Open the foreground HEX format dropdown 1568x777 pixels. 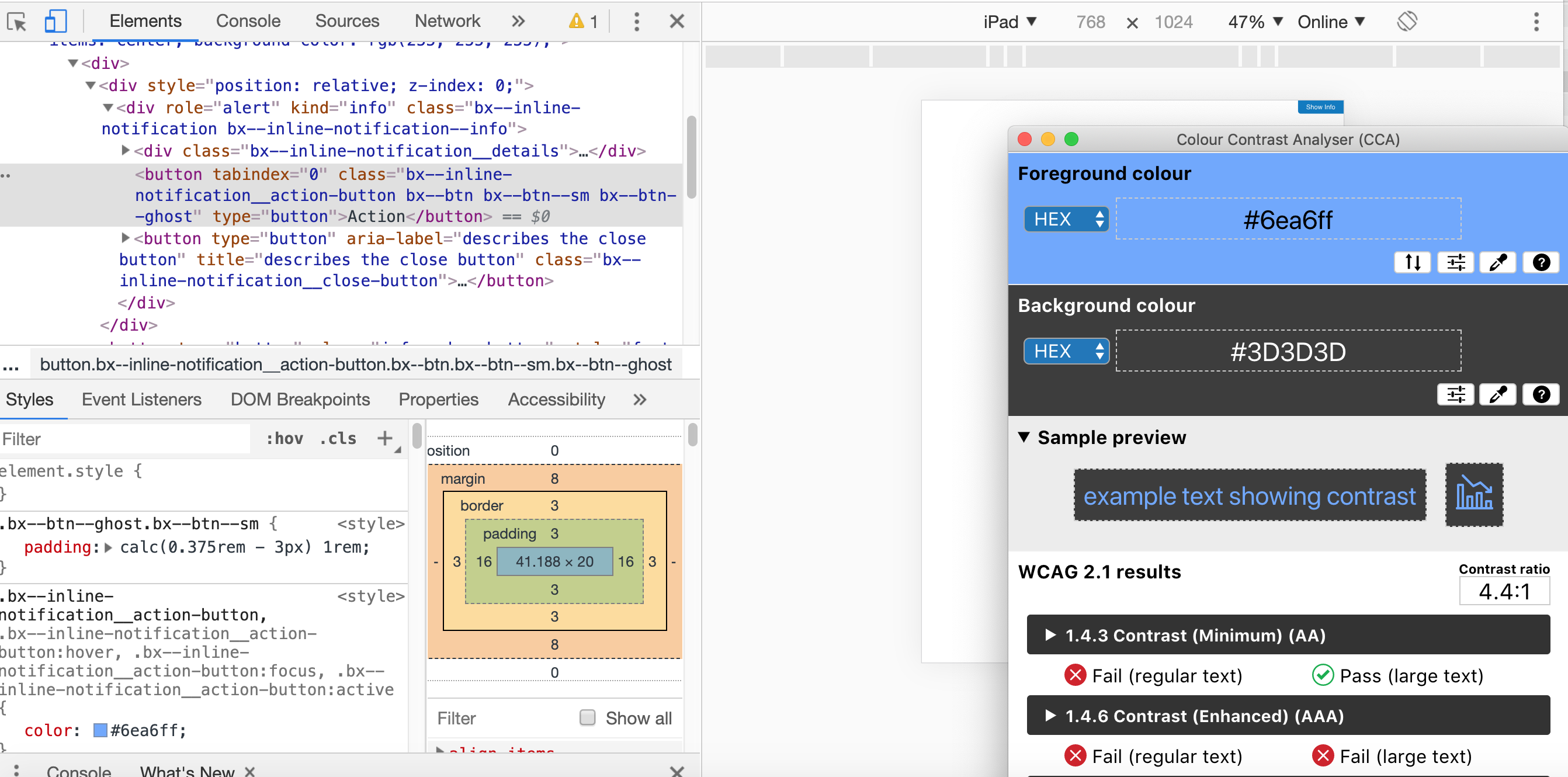click(x=1066, y=219)
